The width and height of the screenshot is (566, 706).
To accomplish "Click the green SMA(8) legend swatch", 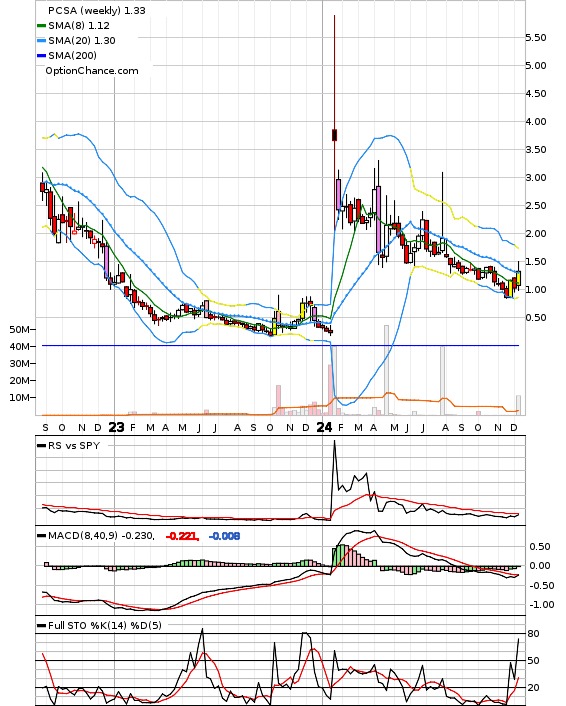I will (41, 26).
